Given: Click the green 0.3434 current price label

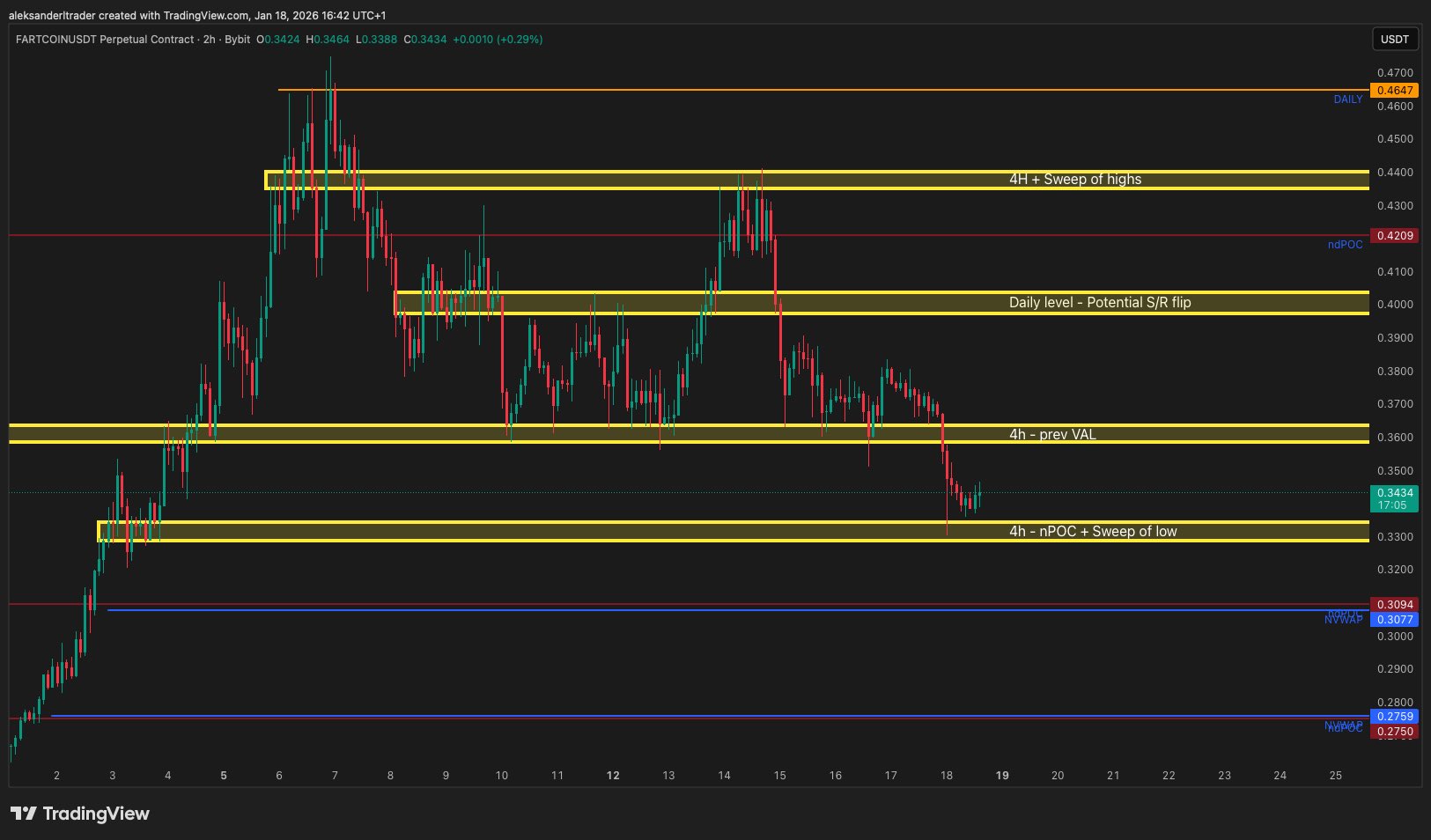Looking at the screenshot, I should (1394, 493).
